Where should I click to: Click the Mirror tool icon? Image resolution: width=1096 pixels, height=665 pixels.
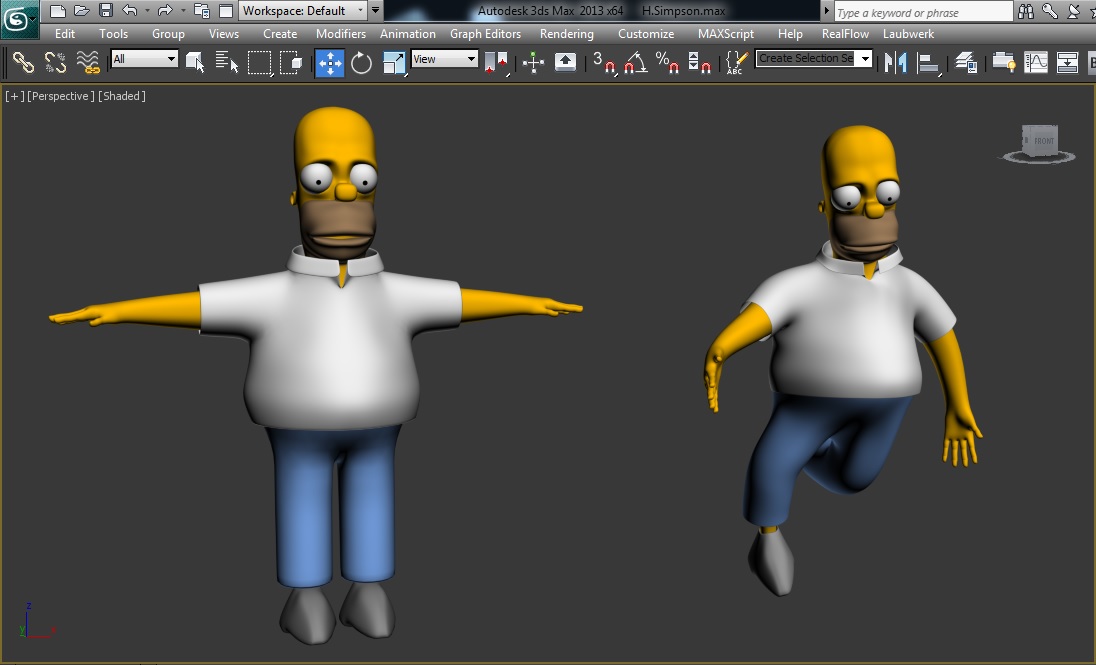pos(895,63)
